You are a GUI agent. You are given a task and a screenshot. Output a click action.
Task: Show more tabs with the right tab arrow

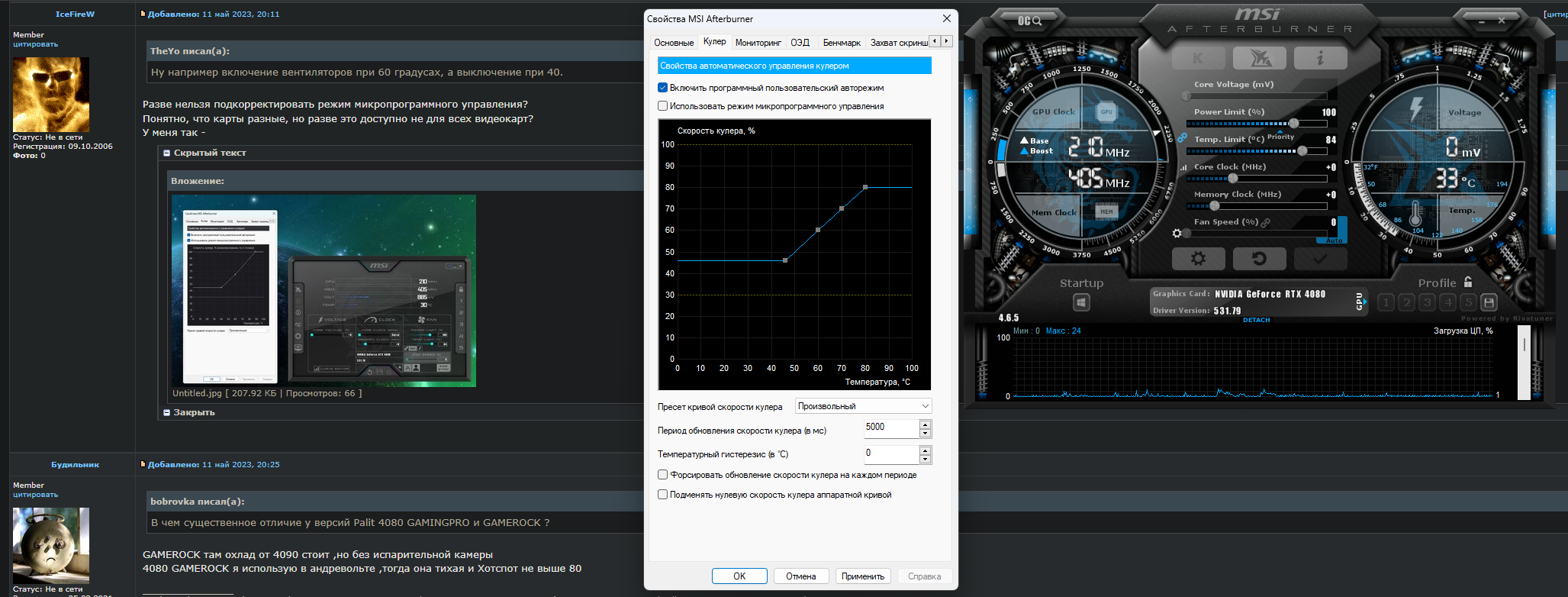click(x=947, y=41)
